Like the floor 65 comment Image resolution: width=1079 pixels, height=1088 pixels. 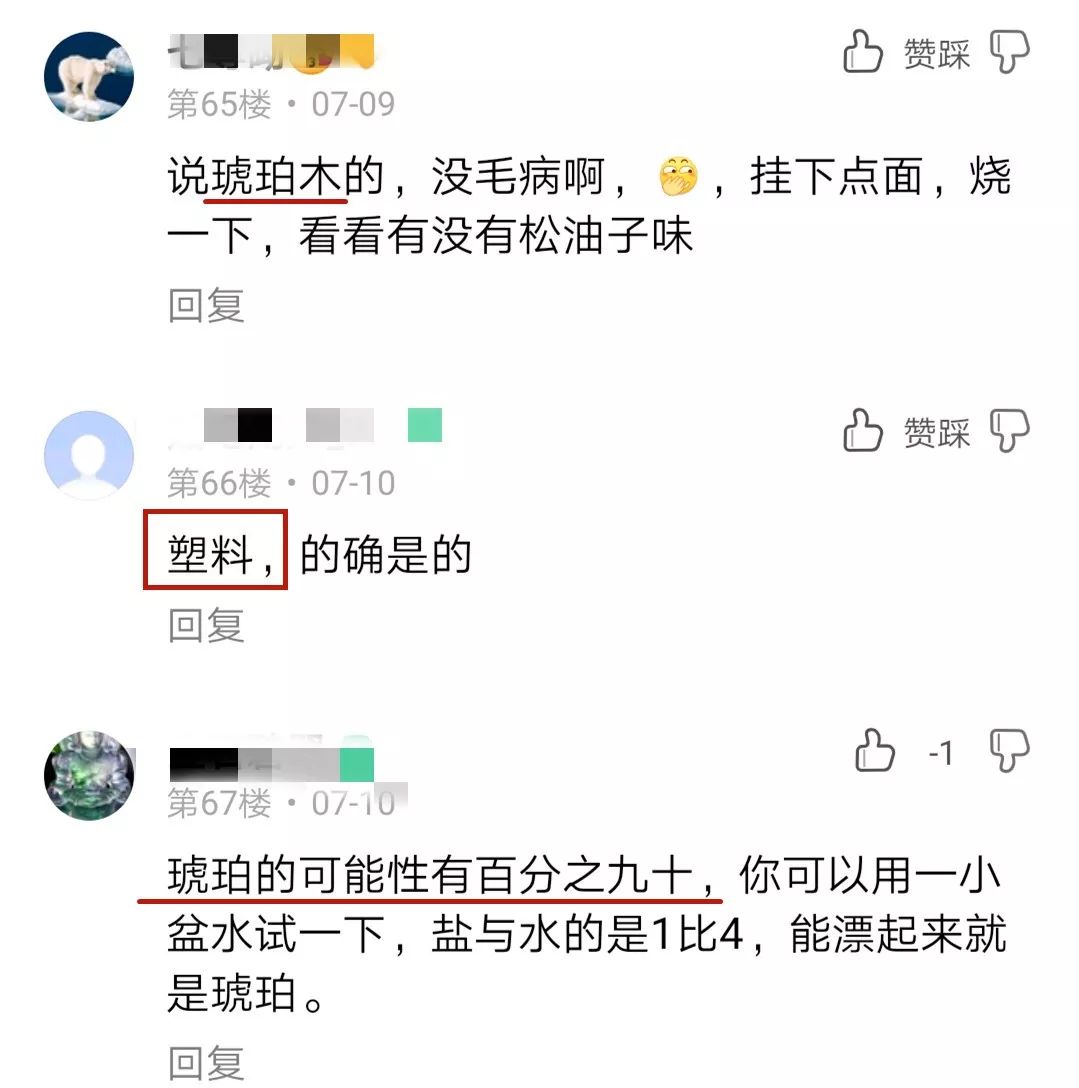(x=863, y=51)
